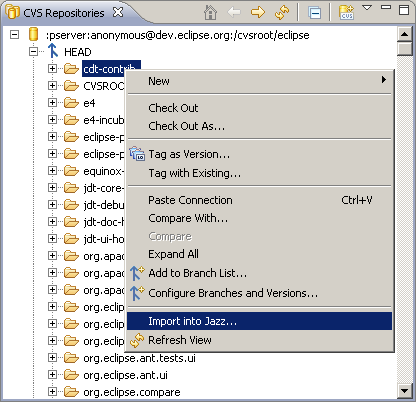Choose Expand All menu item
The image size is (416, 402).
[260, 254]
